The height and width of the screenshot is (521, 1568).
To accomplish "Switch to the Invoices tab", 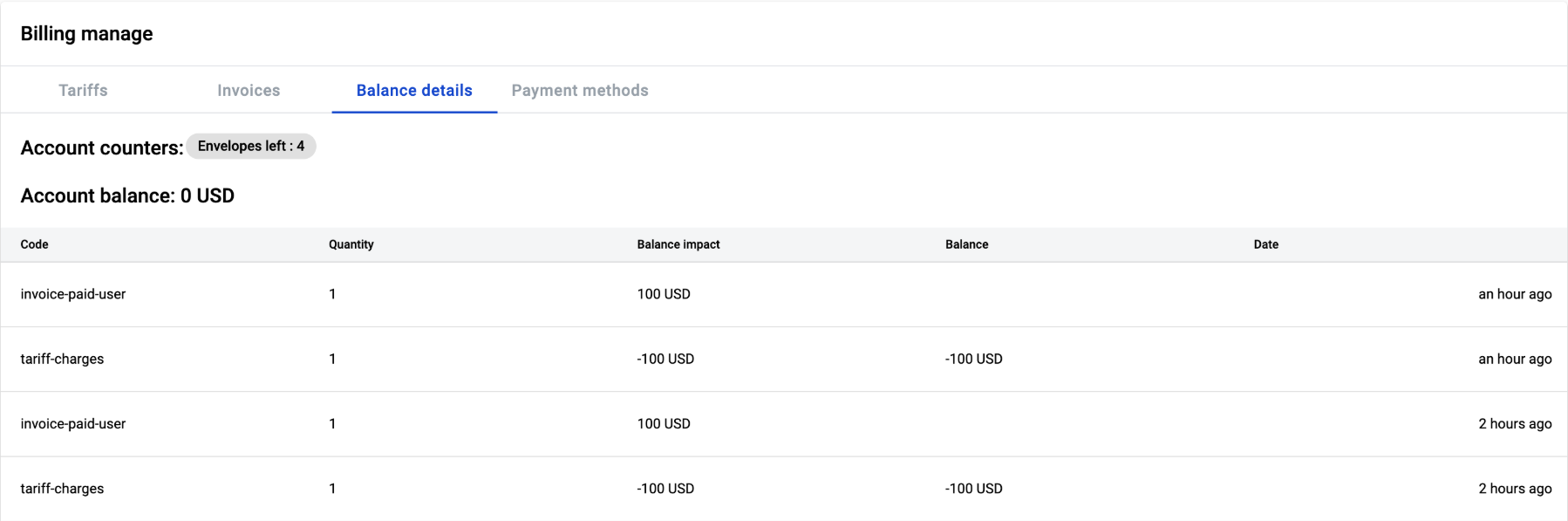I will click(249, 91).
